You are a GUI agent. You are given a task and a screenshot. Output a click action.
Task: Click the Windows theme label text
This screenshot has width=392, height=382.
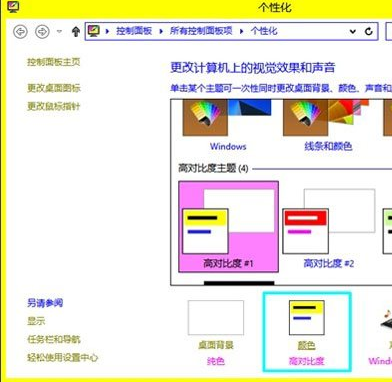click(x=228, y=146)
